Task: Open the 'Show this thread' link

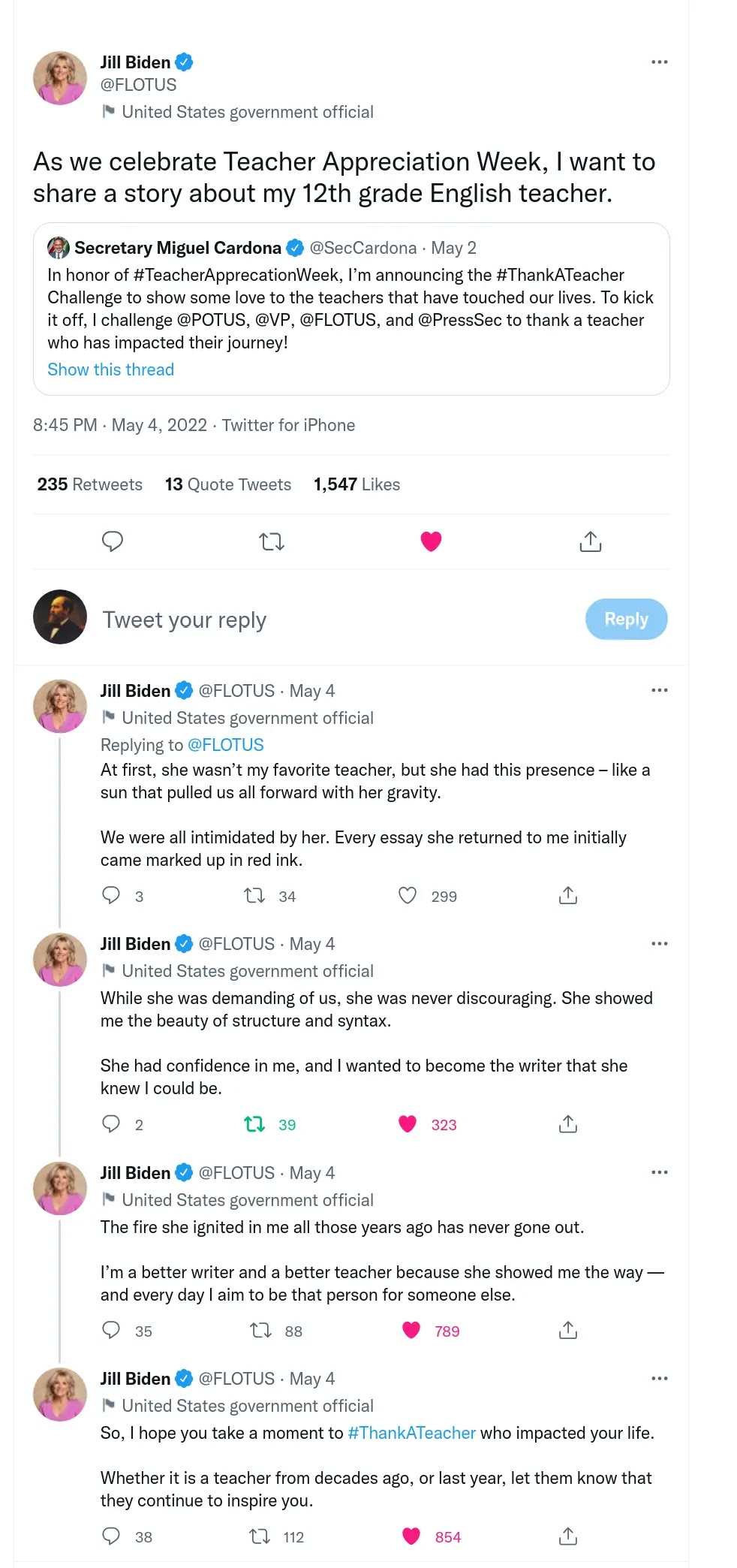Action: point(111,369)
